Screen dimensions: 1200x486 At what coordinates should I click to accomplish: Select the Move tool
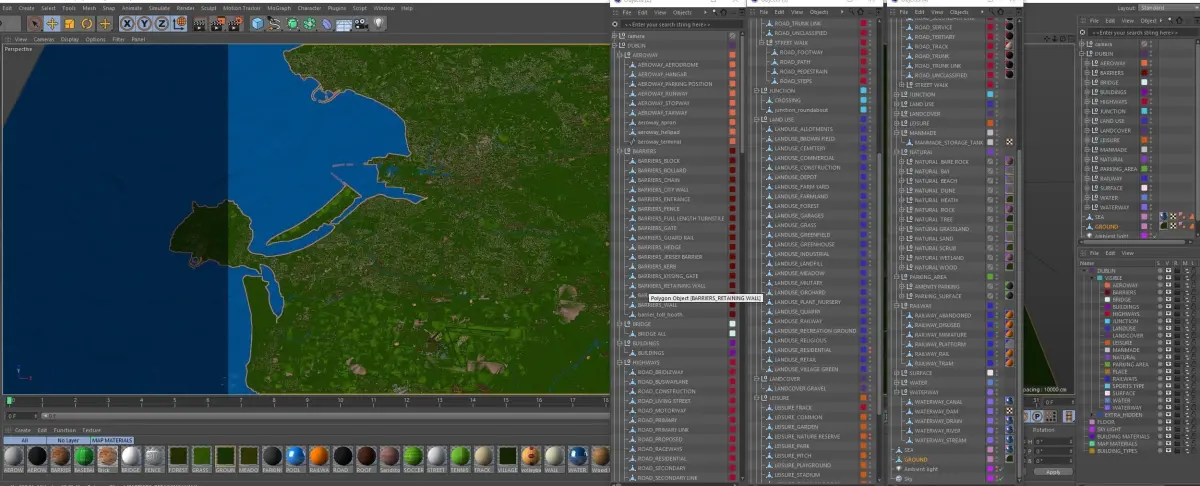click(x=52, y=23)
